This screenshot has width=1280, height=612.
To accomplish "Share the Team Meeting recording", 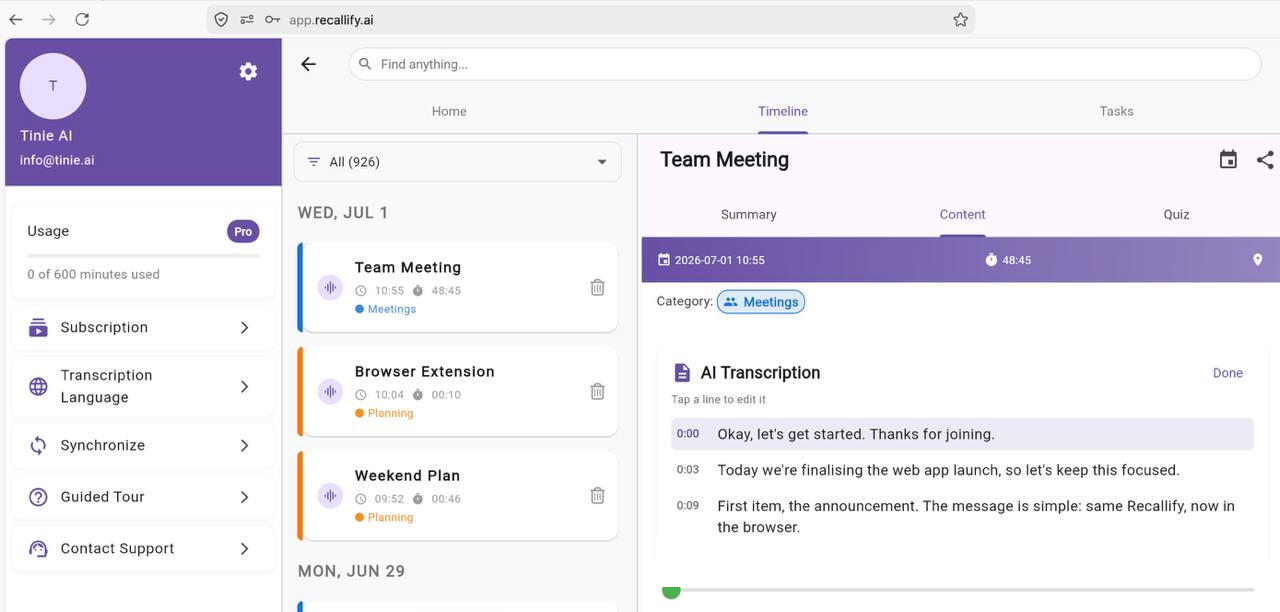I will point(1265,159).
